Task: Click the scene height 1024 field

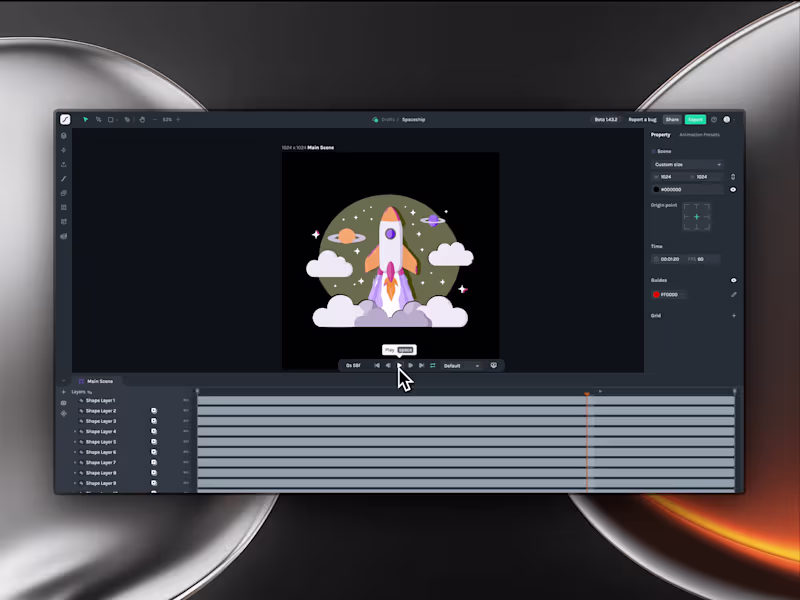Action: tap(706, 177)
